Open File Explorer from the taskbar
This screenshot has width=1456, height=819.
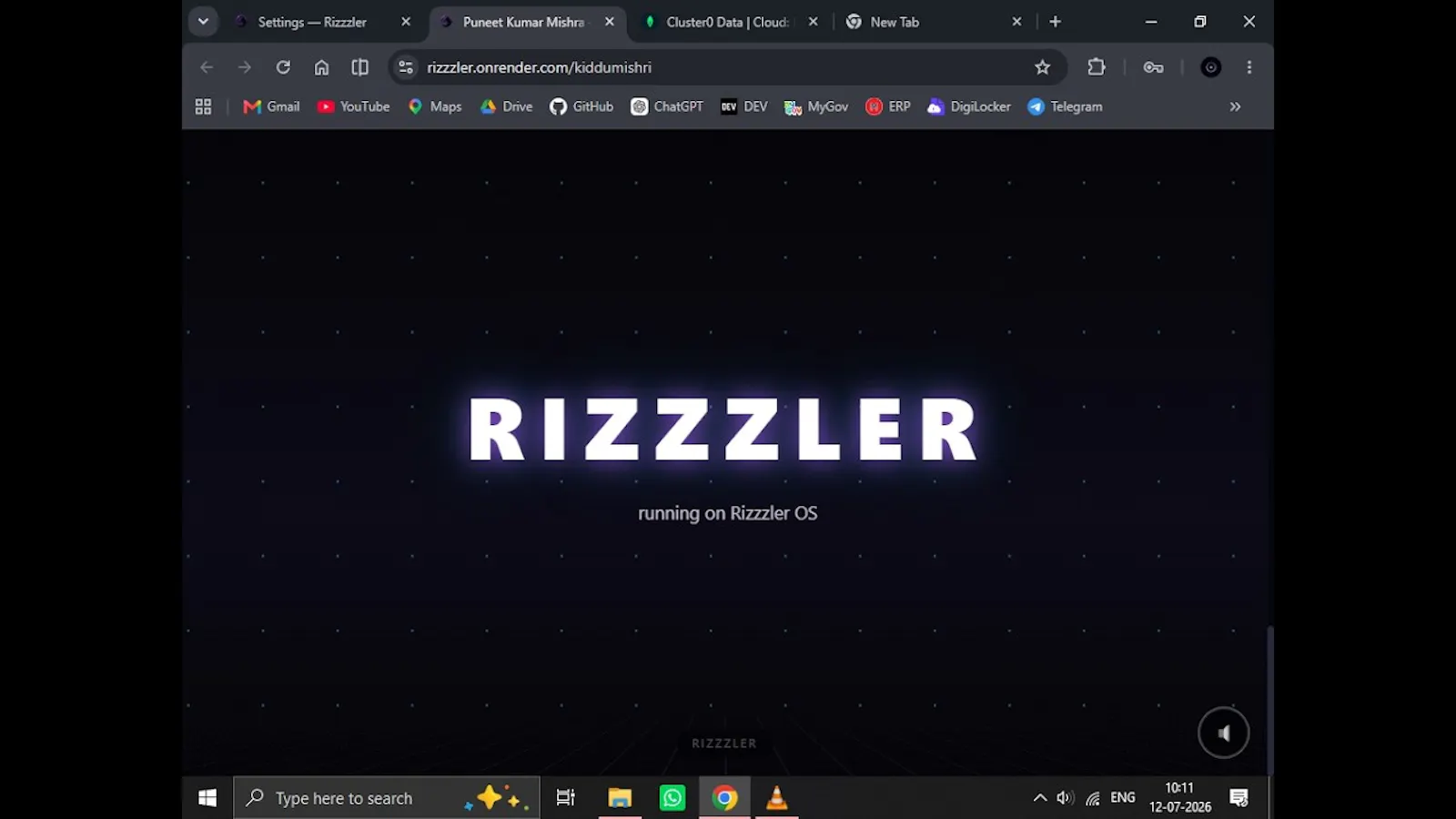[x=620, y=798]
